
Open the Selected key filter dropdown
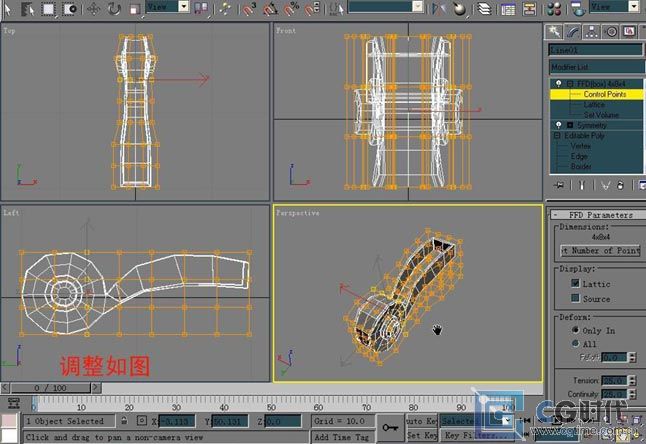pyautogui.click(x=506, y=421)
